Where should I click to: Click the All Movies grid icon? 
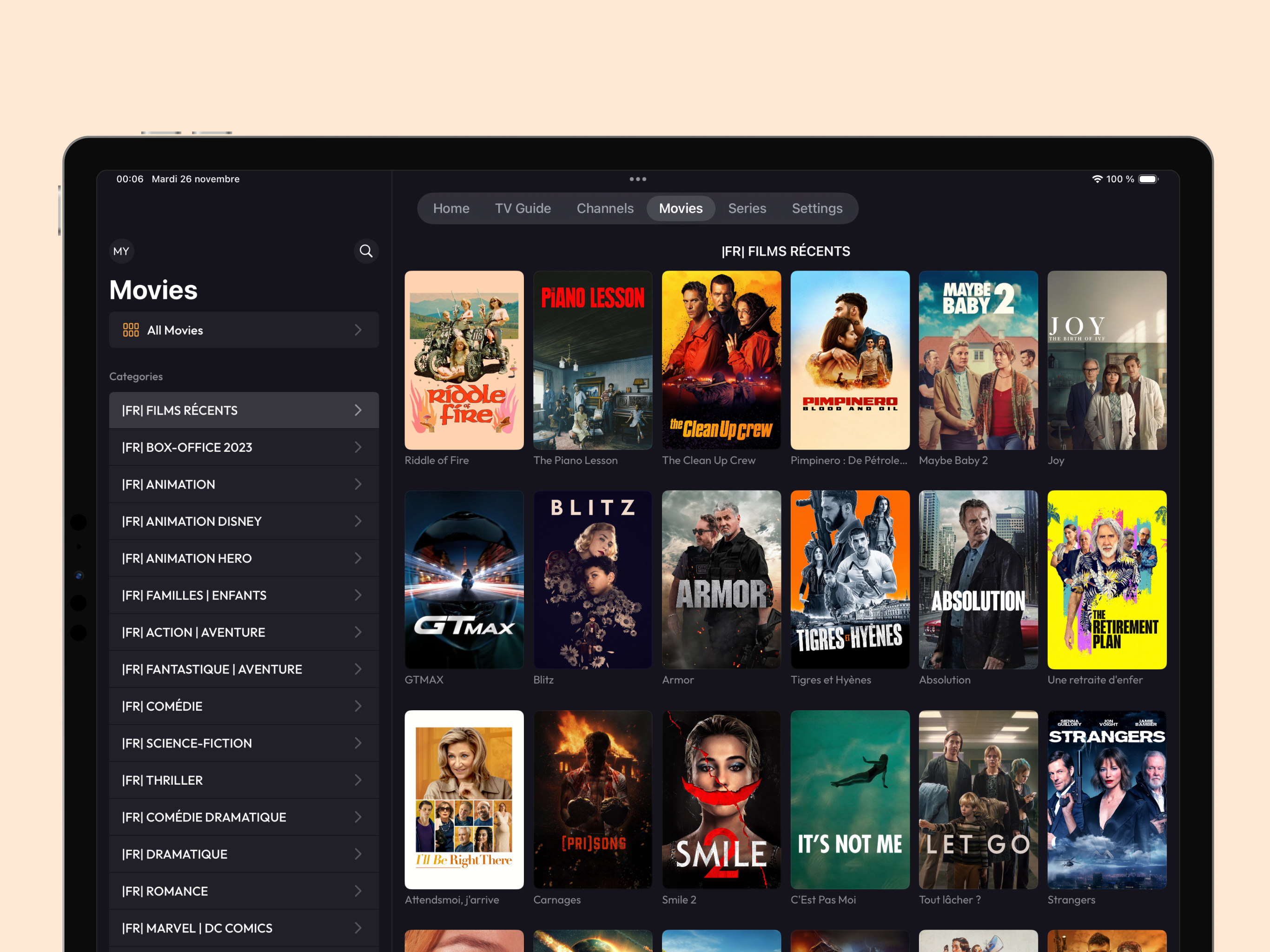(x=130, y=330)
